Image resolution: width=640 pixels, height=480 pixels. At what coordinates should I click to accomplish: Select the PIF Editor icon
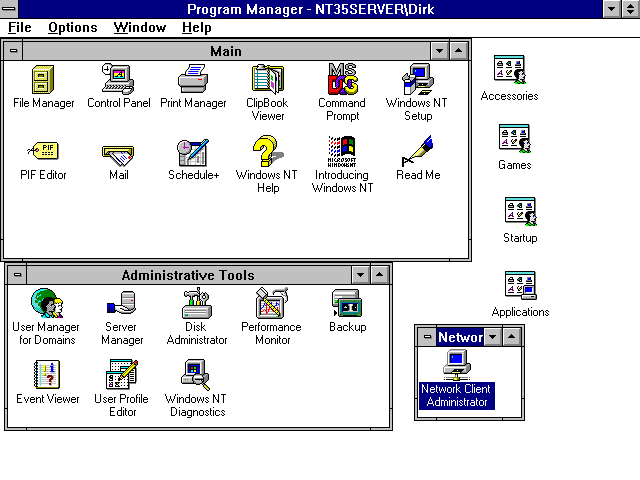click(x=43, y=151)
